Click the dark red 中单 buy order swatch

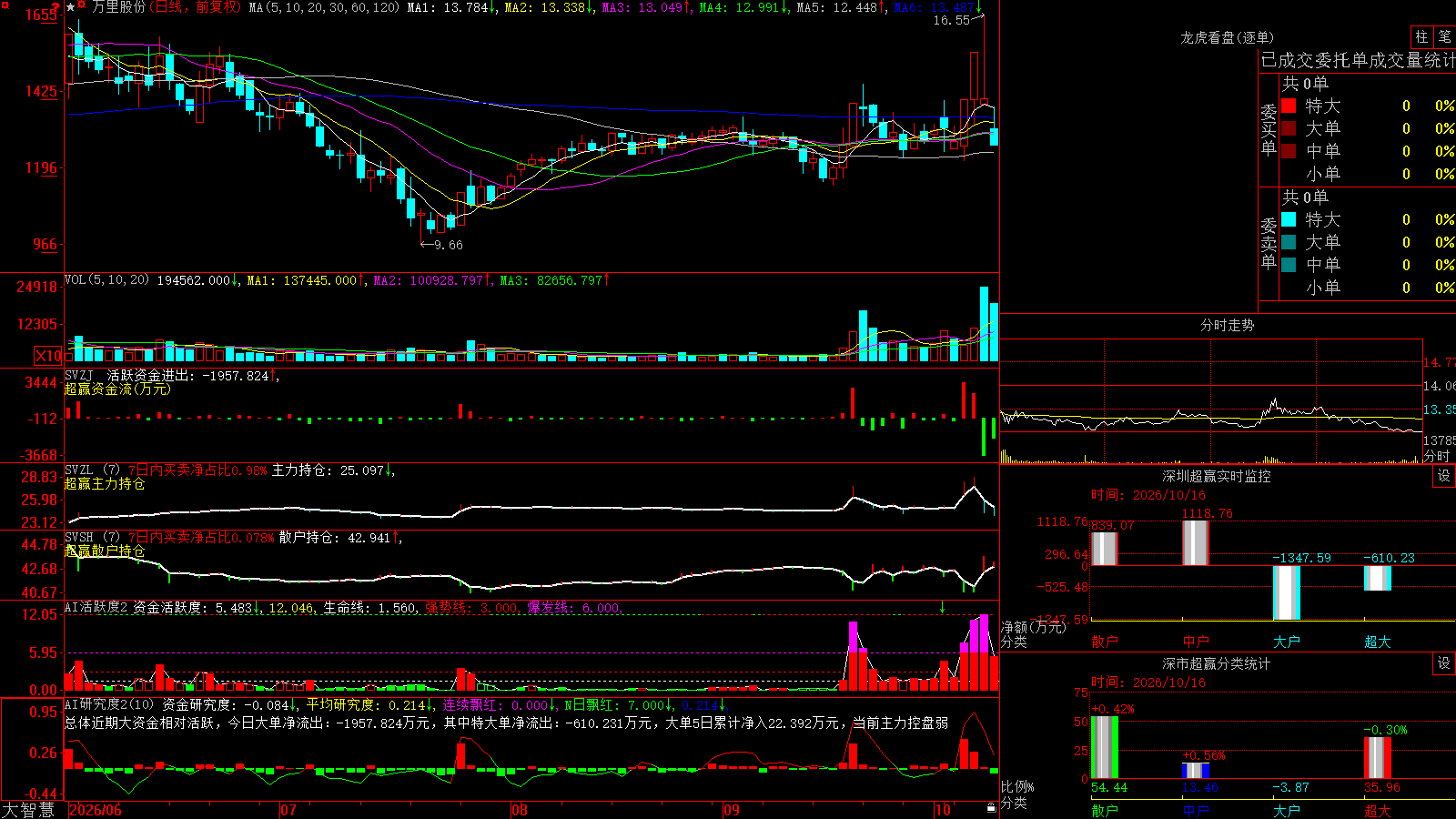[x=1289, y=150]
